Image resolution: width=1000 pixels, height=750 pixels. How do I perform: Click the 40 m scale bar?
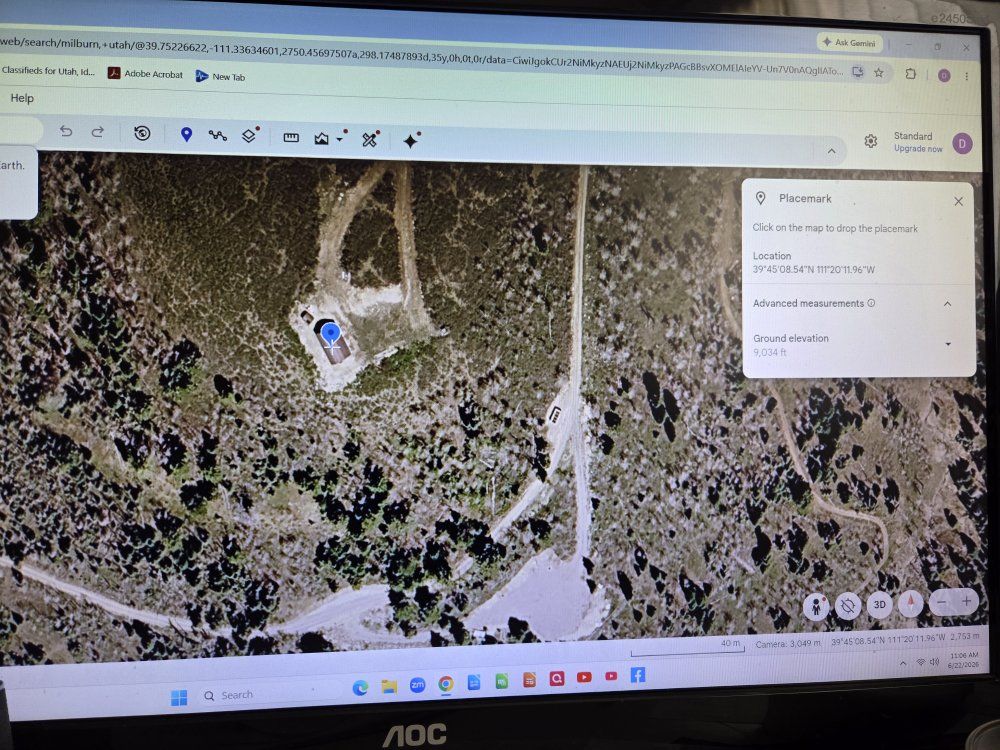688,648
